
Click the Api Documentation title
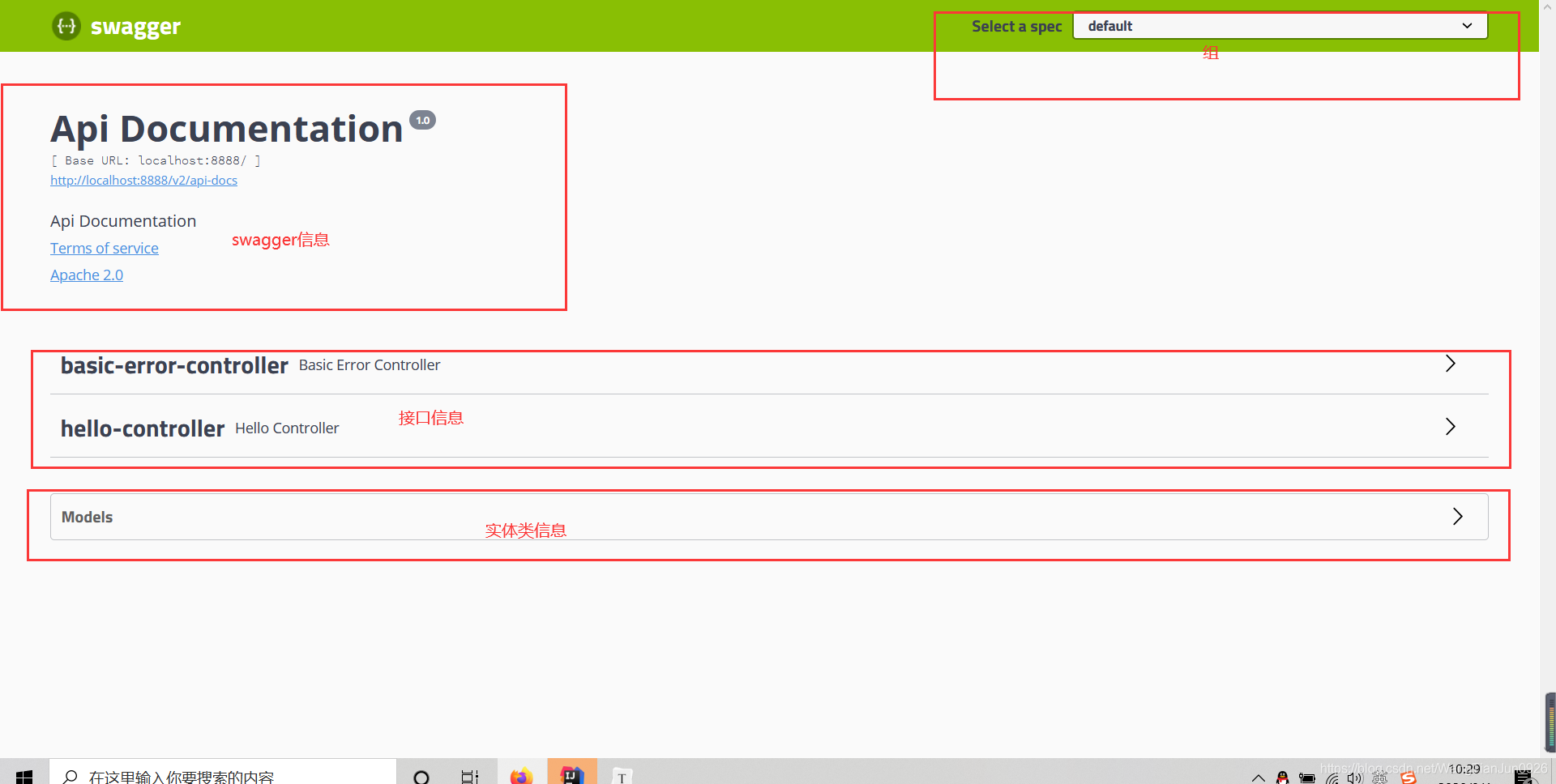pyautogui.click(x=227, y=129)
